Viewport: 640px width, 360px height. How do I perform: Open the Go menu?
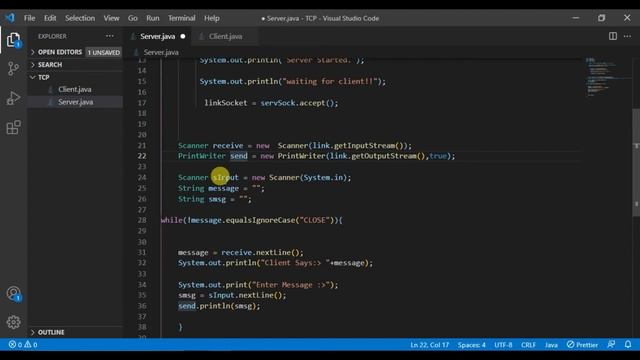pyautogui.click(x=133, y=18)
